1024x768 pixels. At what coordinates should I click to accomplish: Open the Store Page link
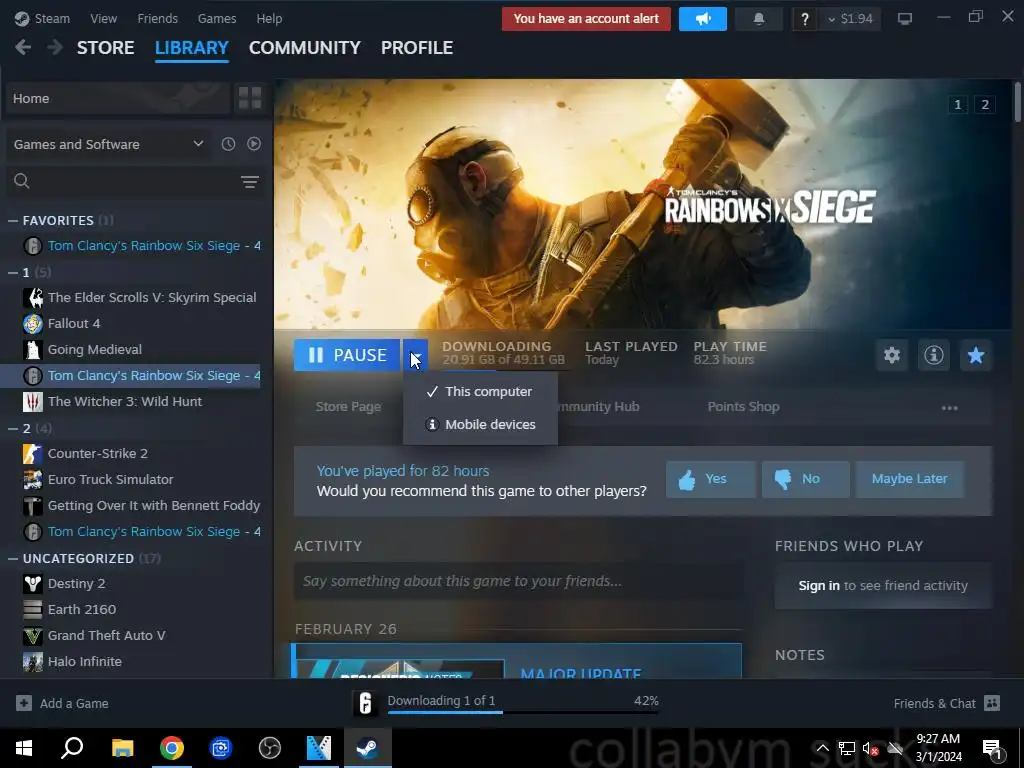[348, 407]
